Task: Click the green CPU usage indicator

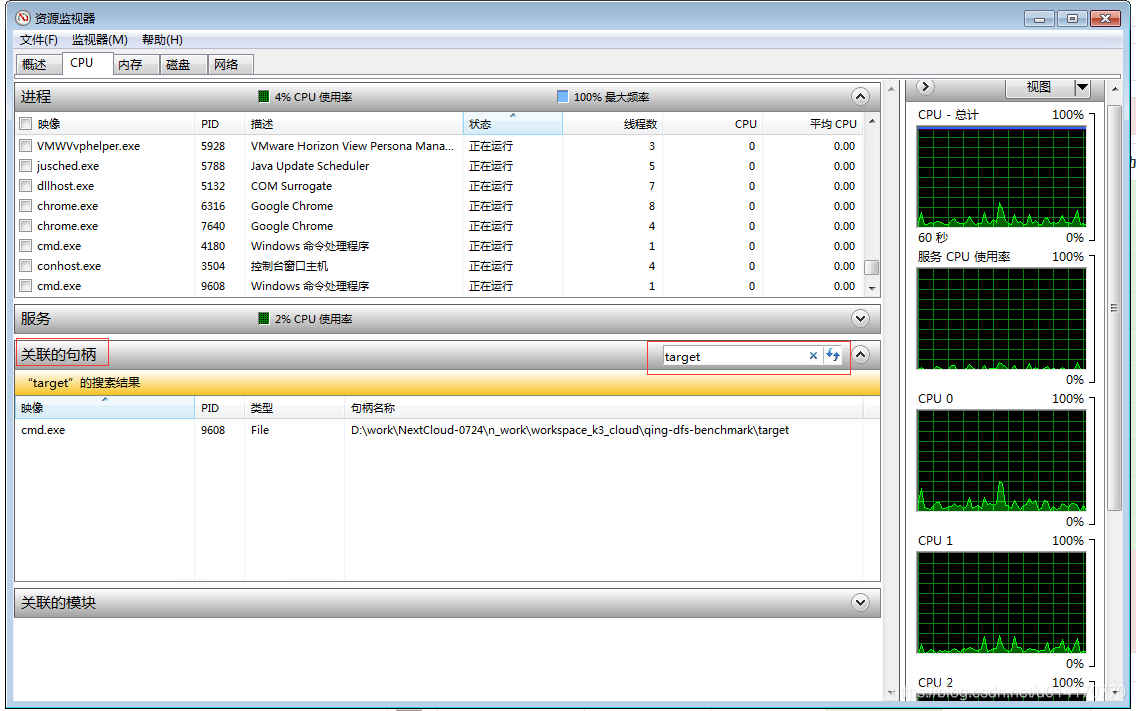Action: (264, 96)
